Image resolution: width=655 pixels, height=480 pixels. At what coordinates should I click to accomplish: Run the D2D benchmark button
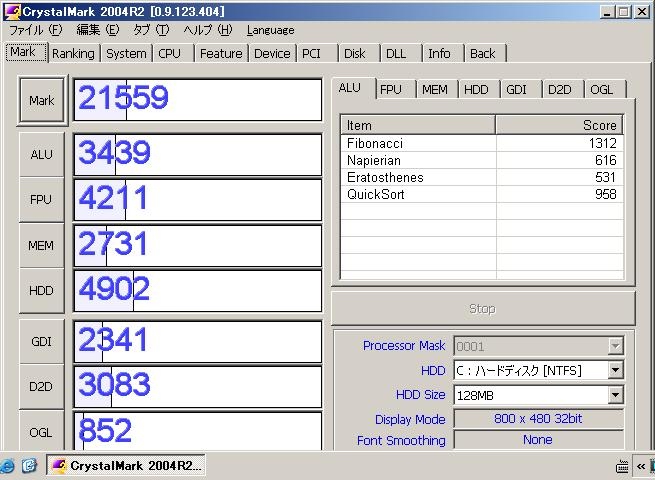41,386
